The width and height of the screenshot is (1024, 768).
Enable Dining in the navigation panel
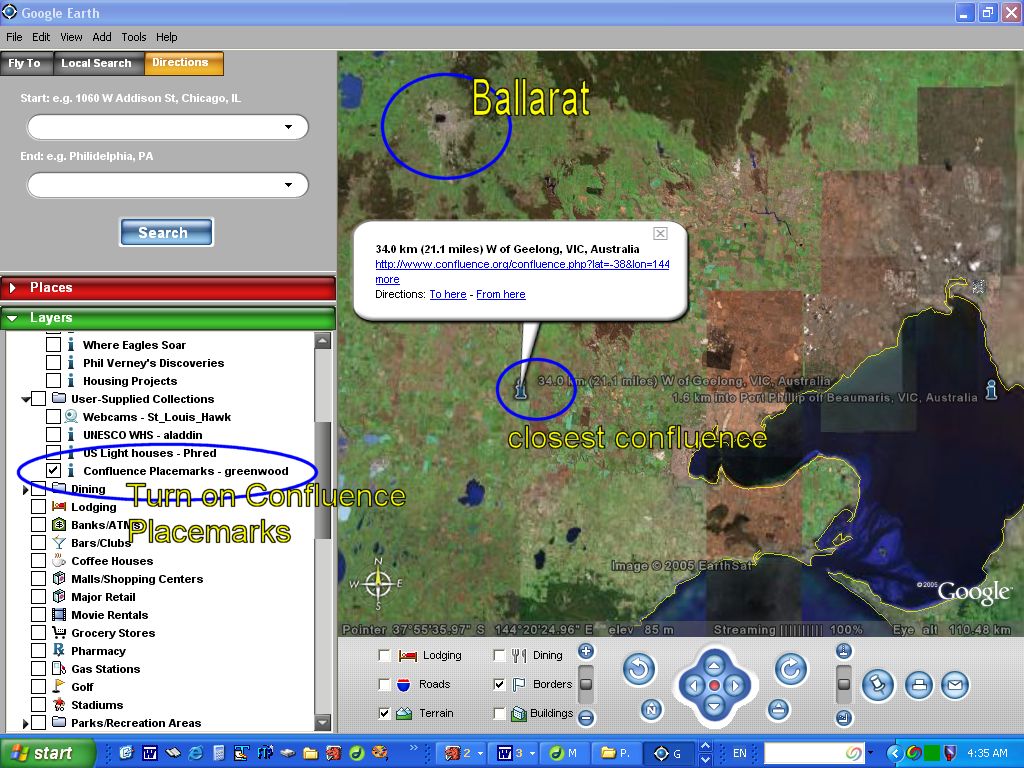click(500, 655)
